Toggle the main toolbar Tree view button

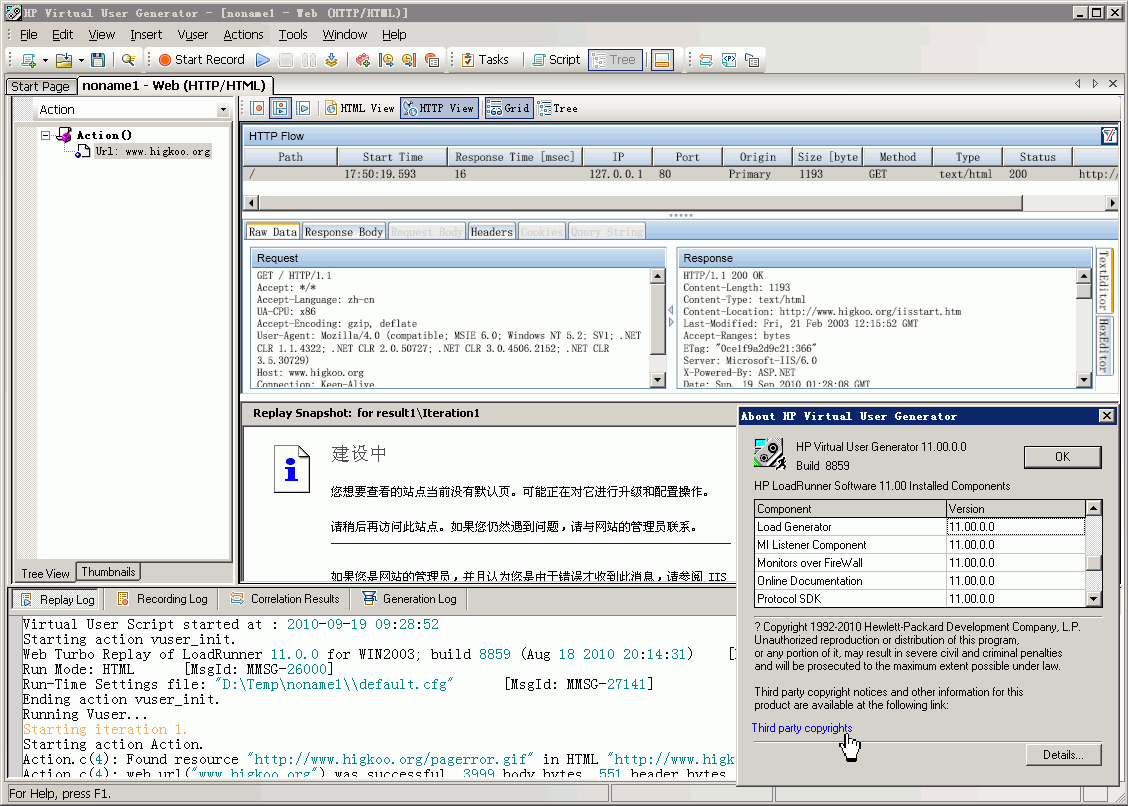coord(615,60)
